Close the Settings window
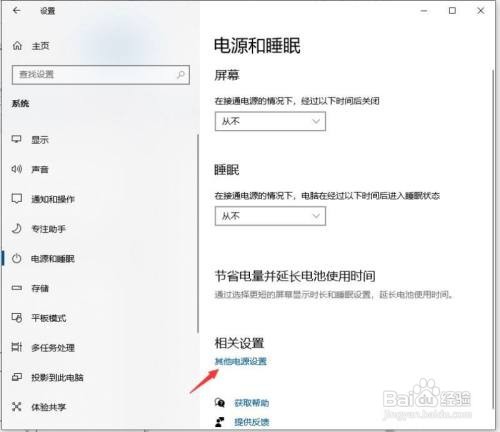 (x=481, y=11)
